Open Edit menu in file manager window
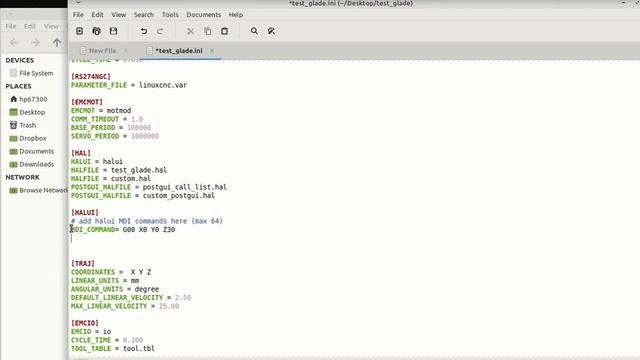The image size is (640, 360). point(29,26)
